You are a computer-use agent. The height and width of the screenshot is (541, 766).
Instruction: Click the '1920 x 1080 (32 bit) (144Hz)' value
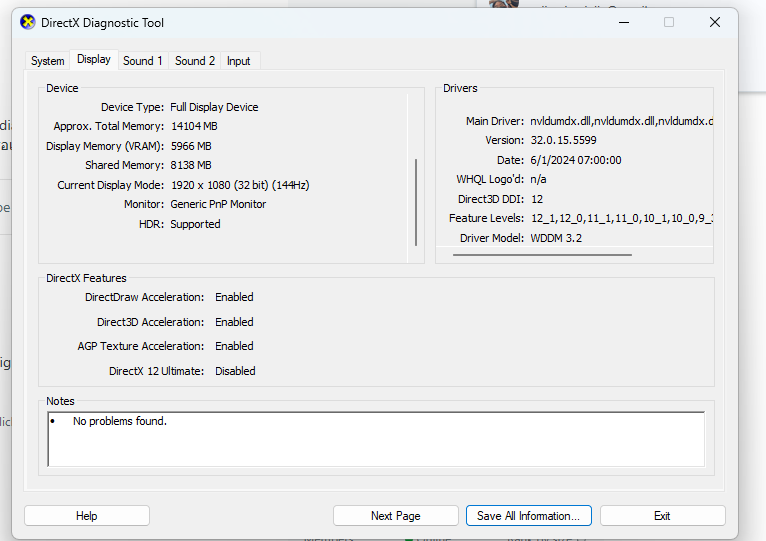tap(240, 185)
